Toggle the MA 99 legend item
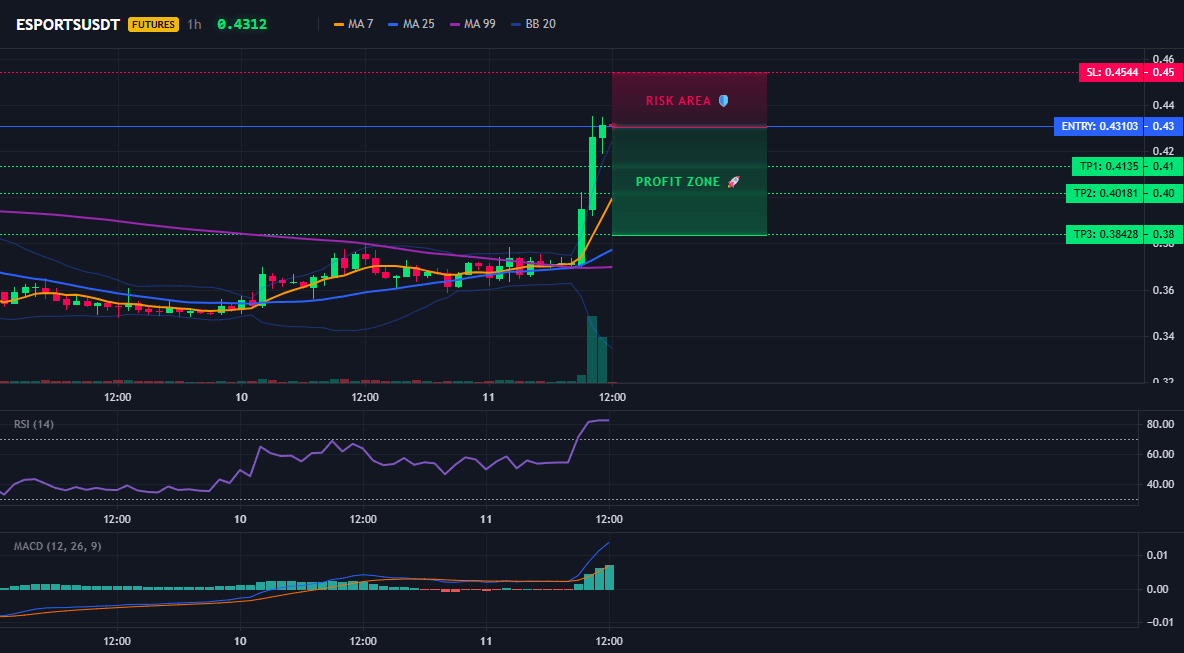This screenshot has width=1184, height=653. coord(472,24)
